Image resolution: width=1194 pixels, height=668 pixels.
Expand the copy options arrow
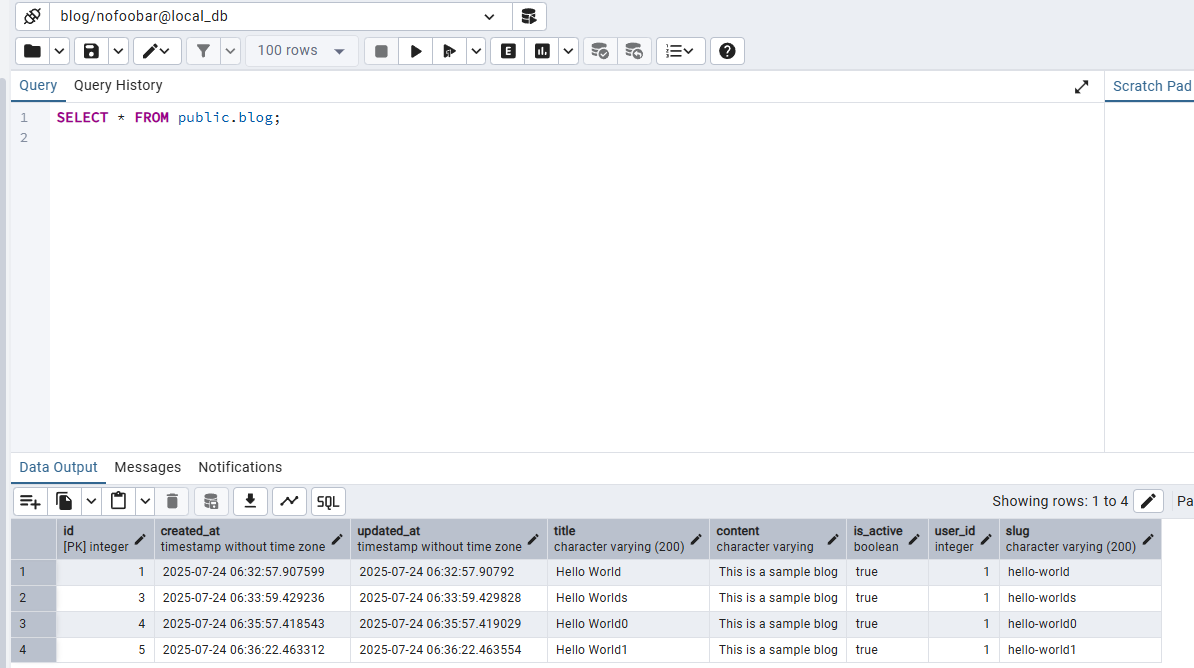[91, 501]
